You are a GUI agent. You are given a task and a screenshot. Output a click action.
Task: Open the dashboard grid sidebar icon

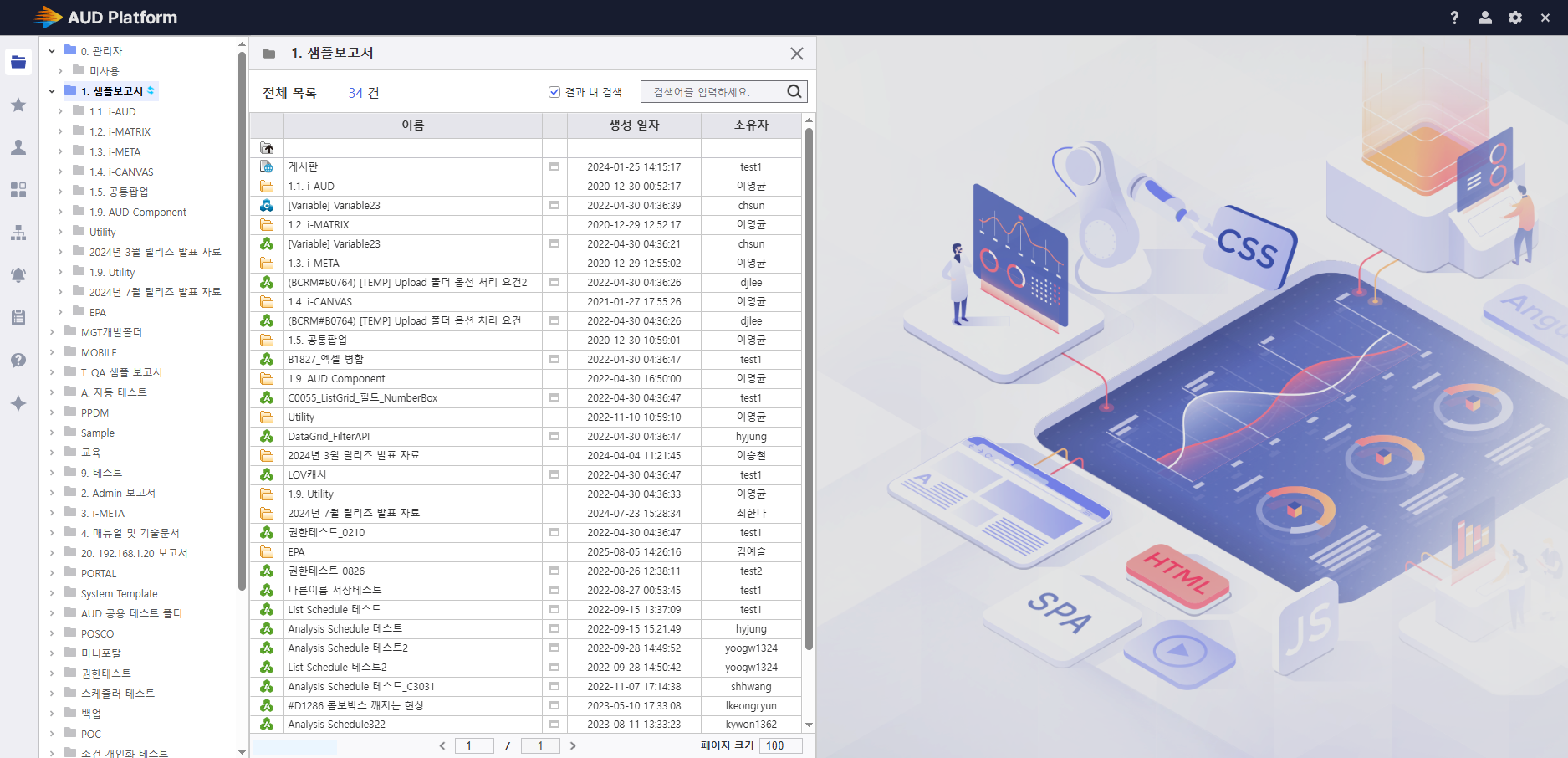(18, 190)
